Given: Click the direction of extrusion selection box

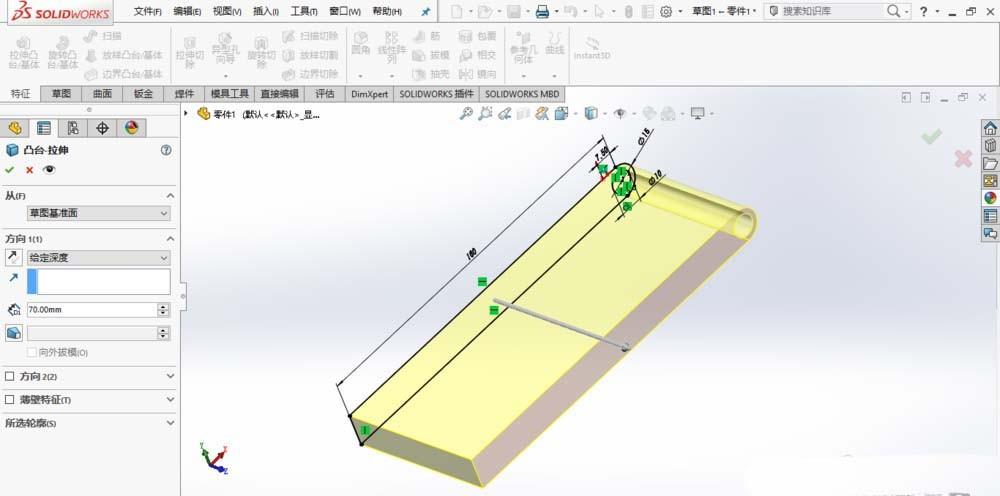Looking at the screenshot, I should [x=98, y=281].
